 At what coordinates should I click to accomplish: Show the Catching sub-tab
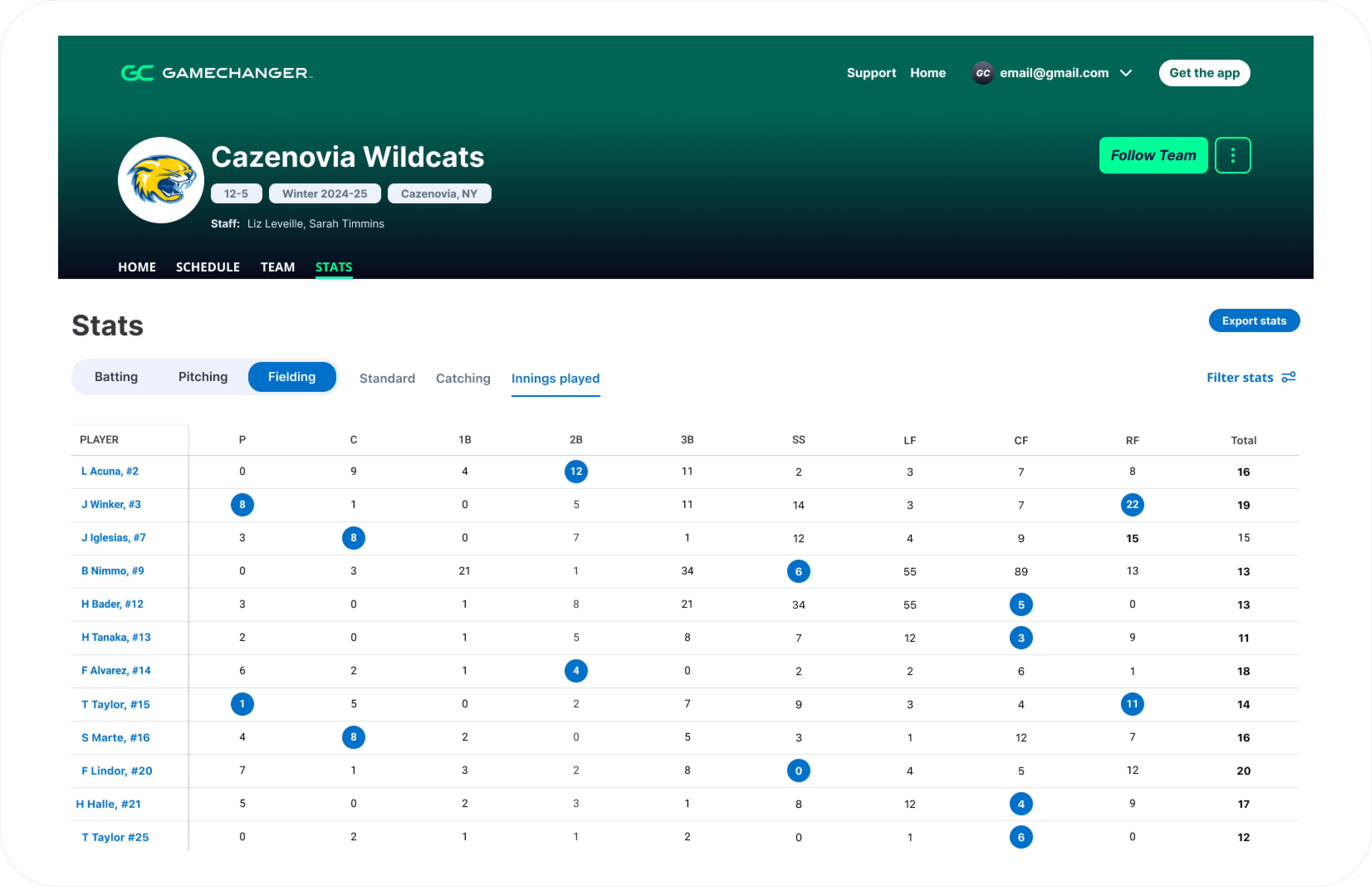pos(463,378)
